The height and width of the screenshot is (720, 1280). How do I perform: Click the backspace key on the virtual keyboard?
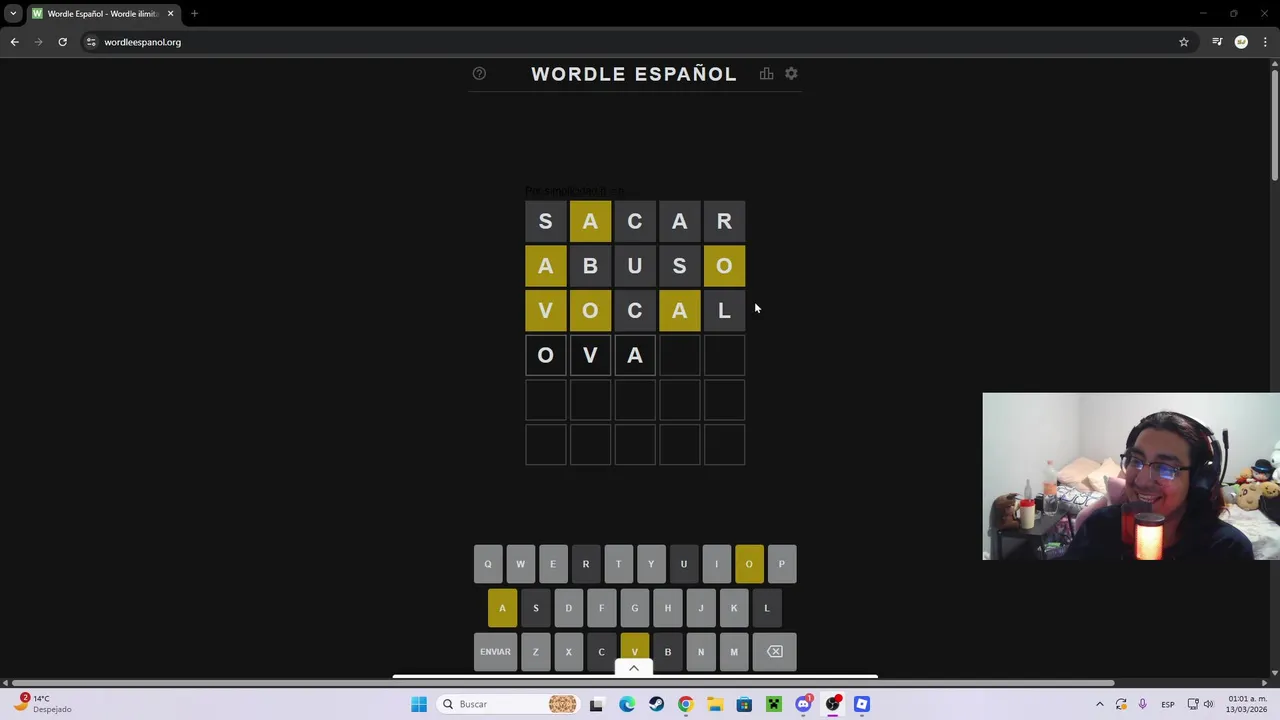click(x=775, y=652)
